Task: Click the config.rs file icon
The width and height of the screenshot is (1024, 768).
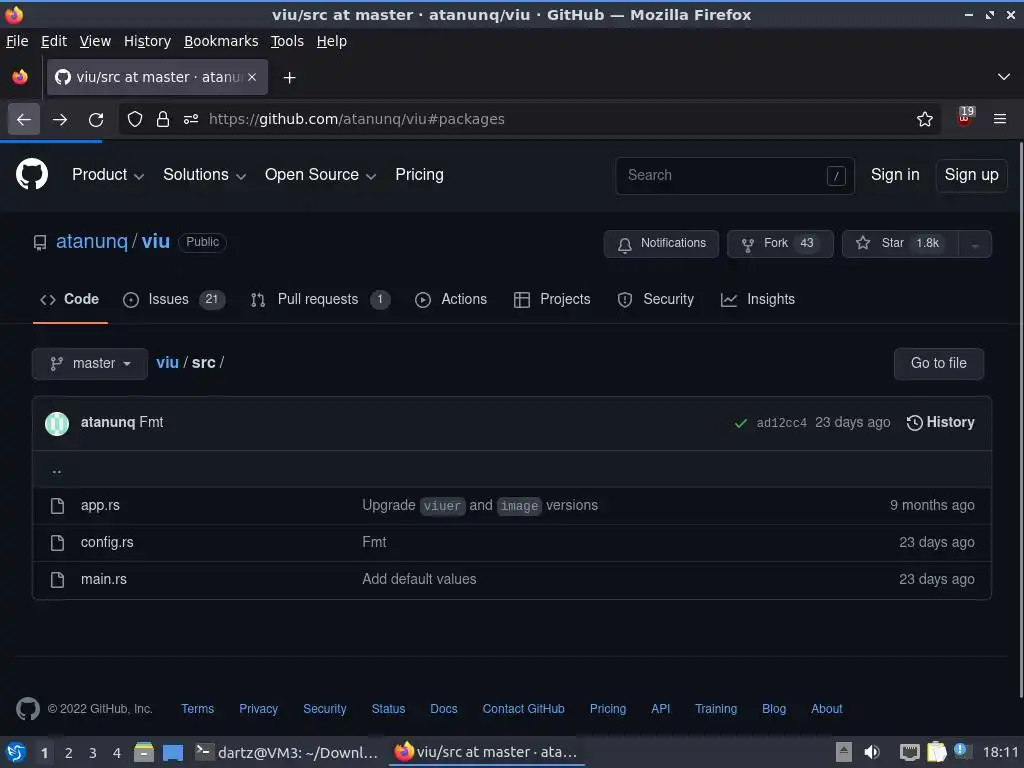Action: 57,543
